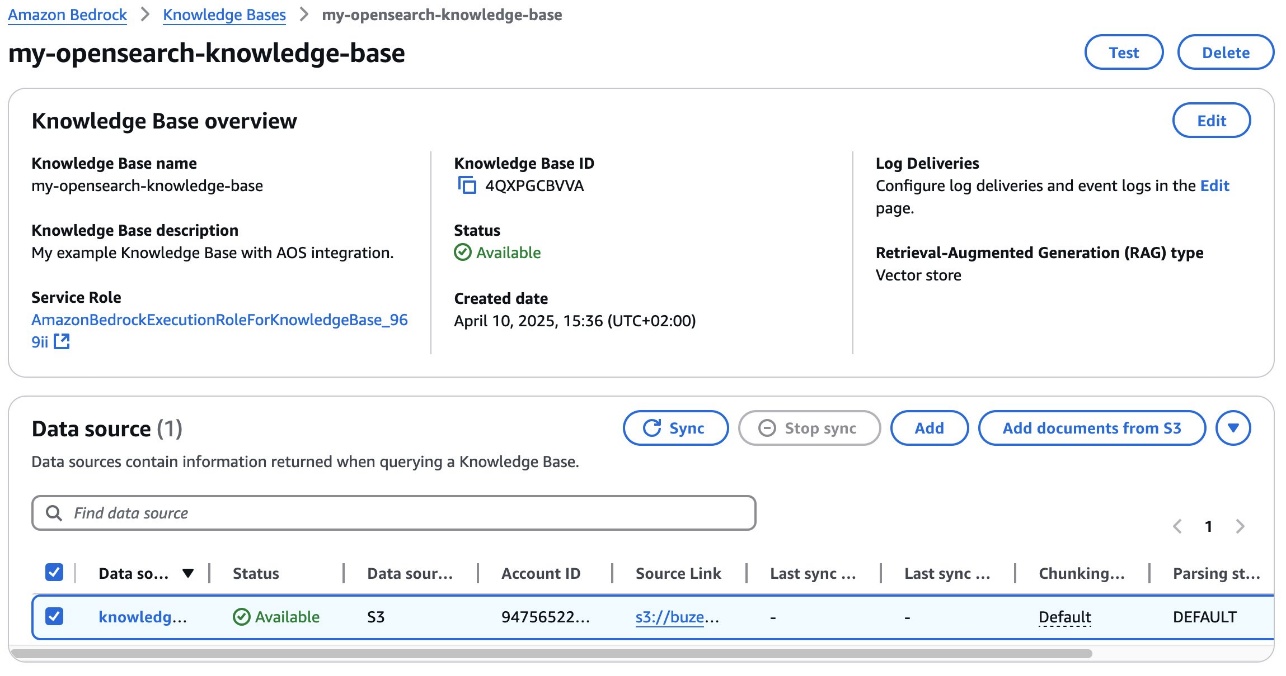Click the Status column header
This screenshot has height=676, width=1286.
(256, 574)
